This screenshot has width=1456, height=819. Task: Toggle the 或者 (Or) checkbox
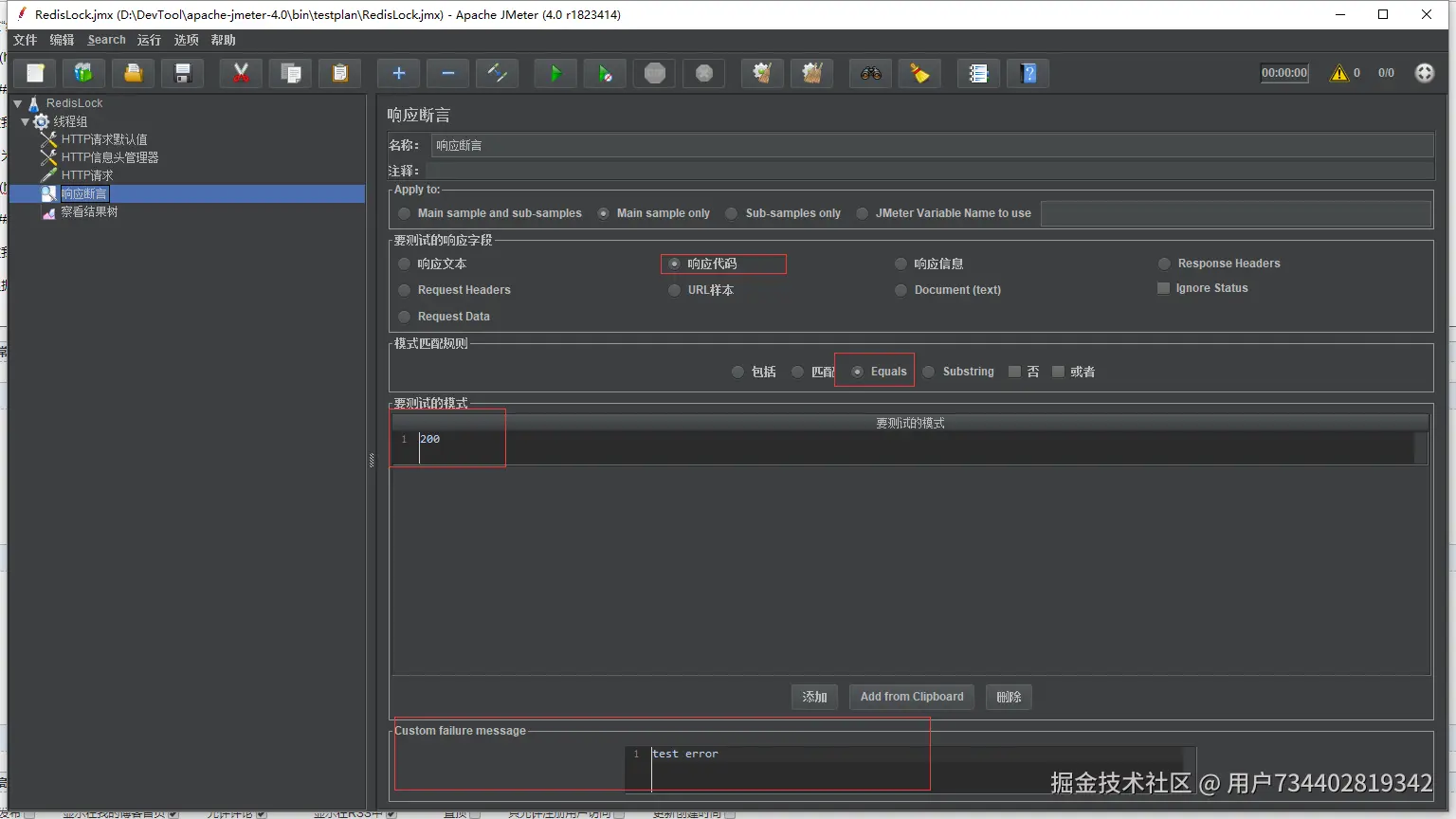coord(1058,372)
